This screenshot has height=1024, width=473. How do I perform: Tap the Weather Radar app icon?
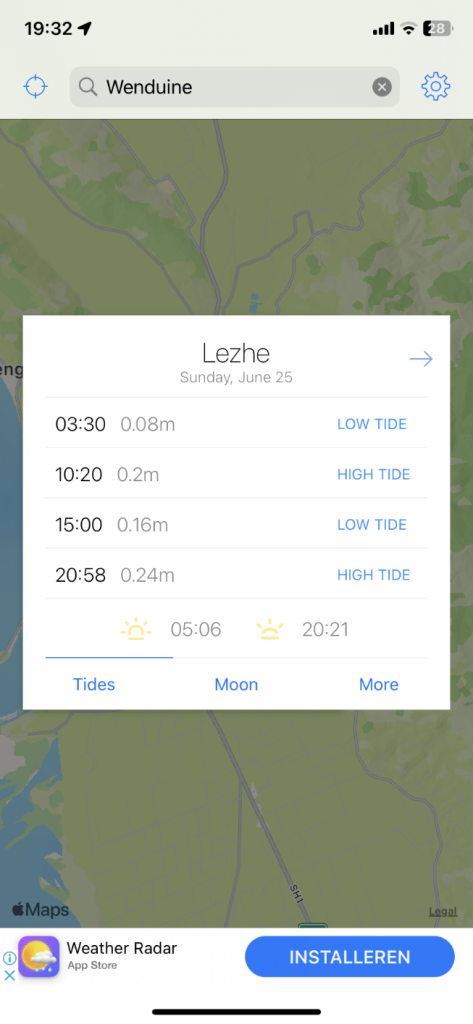pyautogui.click(x=39, y=957)
